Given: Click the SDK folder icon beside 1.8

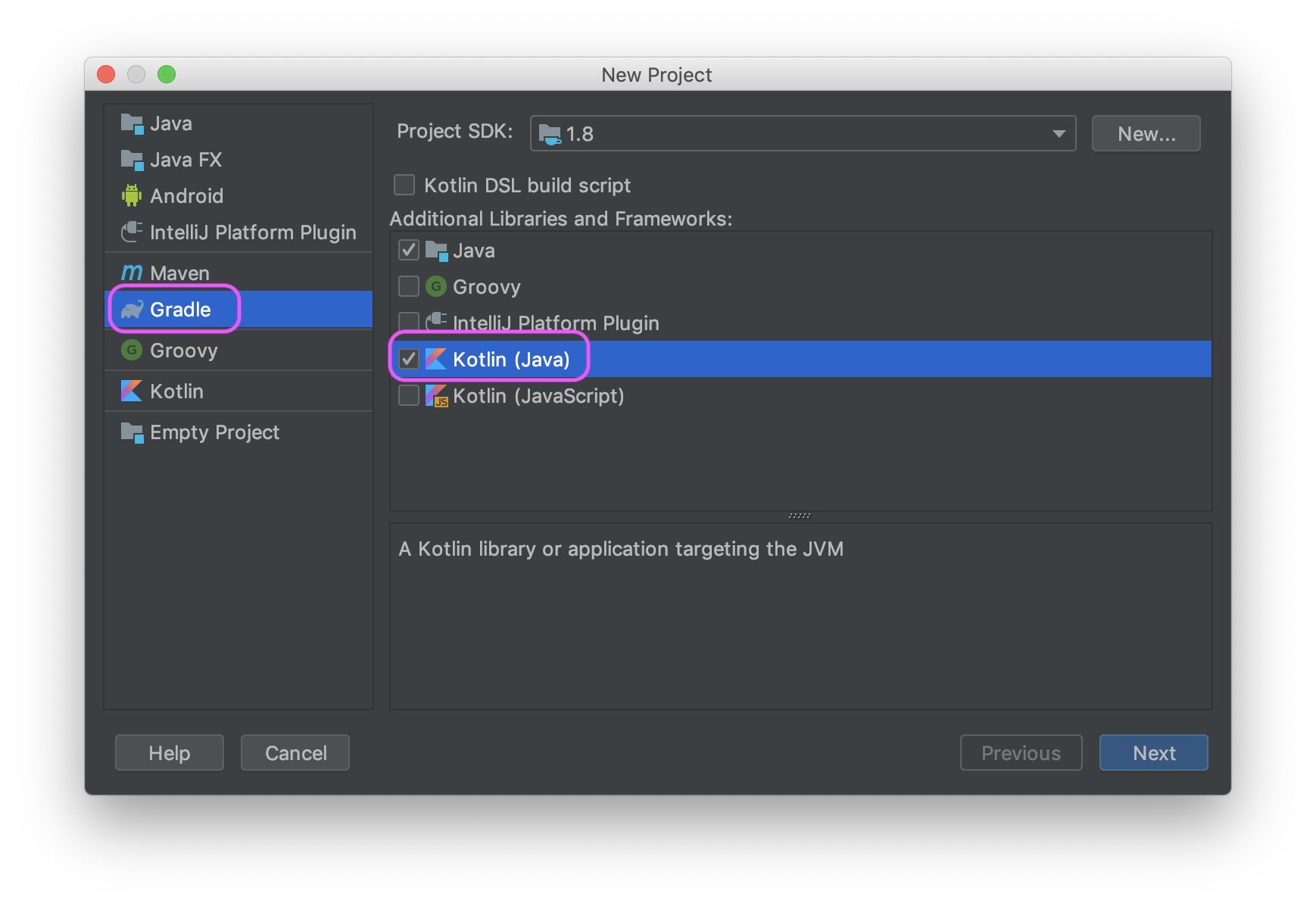Looking at the screenshot, I should pyautogui.click(x=550, y=134).
